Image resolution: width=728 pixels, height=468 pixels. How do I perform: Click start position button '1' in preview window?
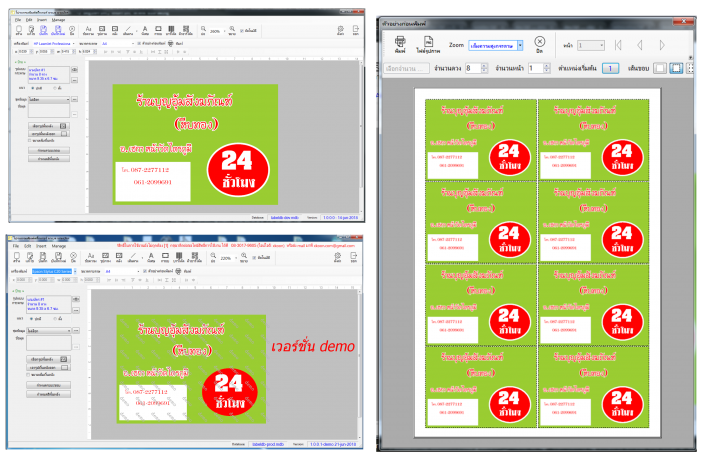pos(610,68)
